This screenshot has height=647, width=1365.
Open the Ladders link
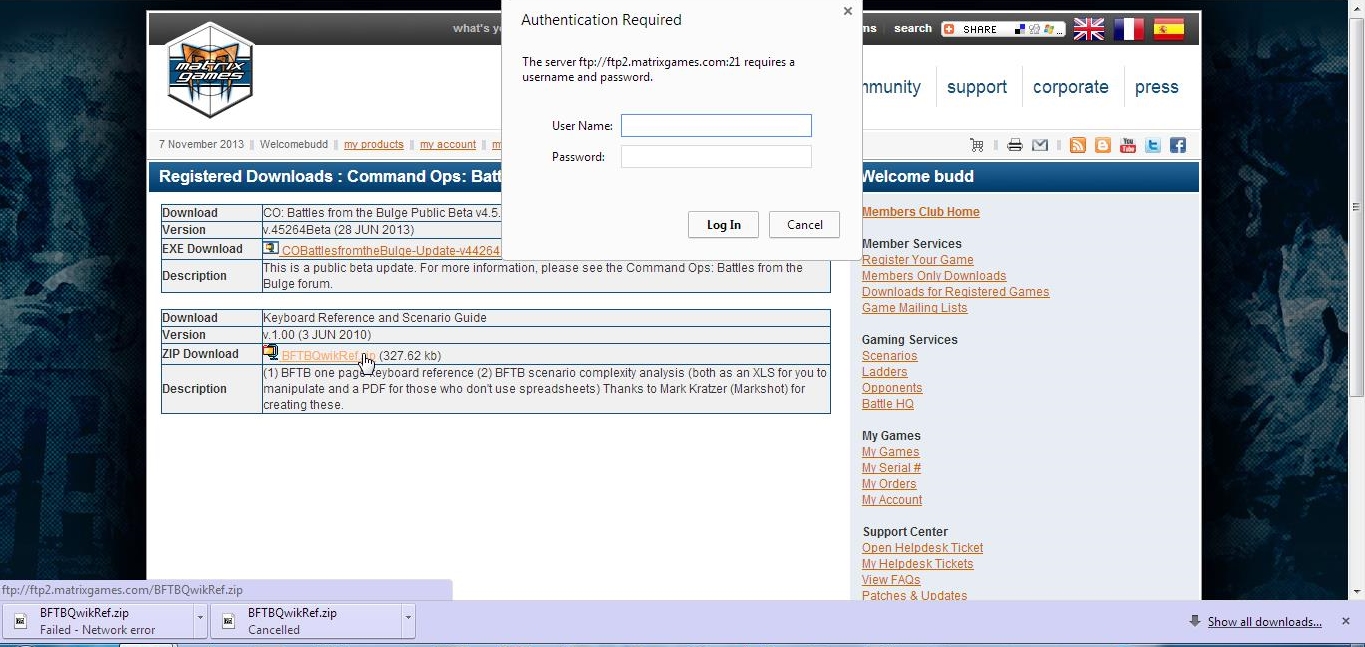tap(885, 372)
